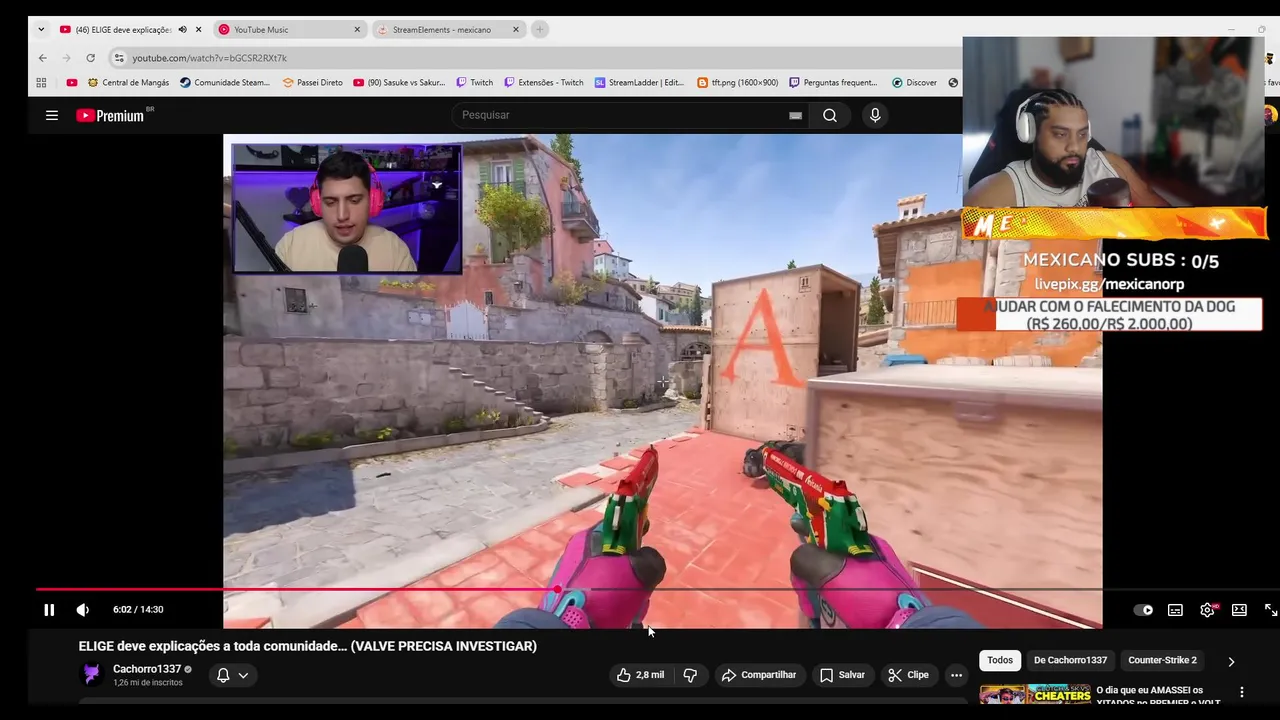The image size is (1280, 720).
Task: Start voice search with microphone
Action: click(875, 115)
